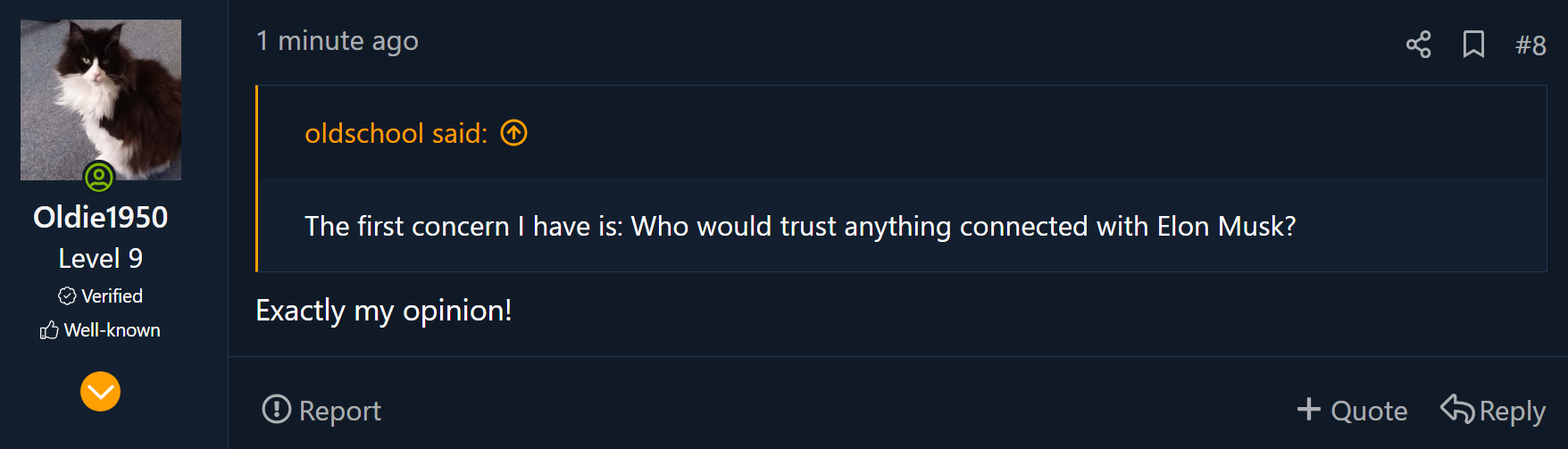Click the plus icon beside Quote
1568x449 pixels.
(1308, 409)
